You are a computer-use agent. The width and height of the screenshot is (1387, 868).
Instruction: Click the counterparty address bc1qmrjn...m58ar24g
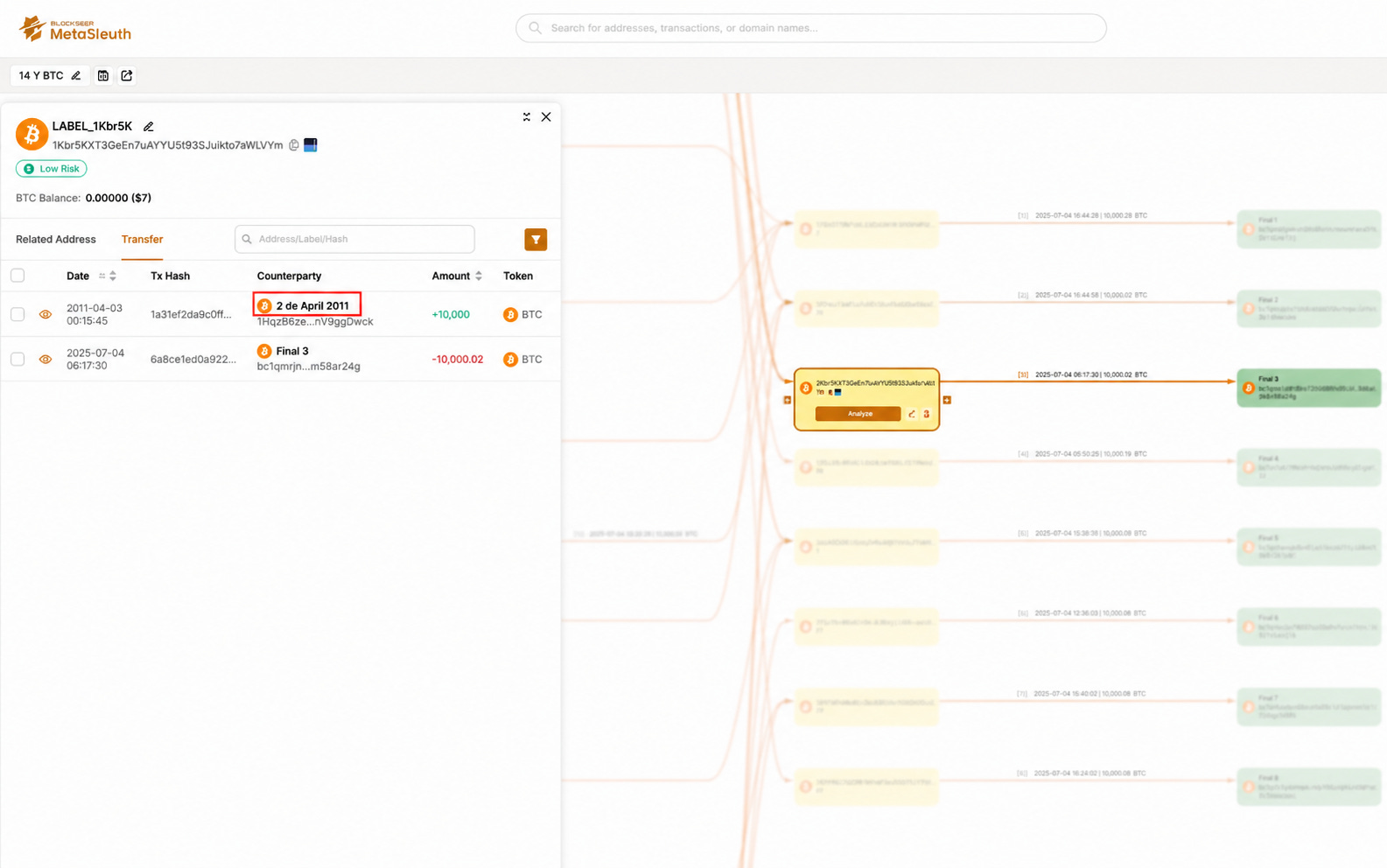(308, 367)
